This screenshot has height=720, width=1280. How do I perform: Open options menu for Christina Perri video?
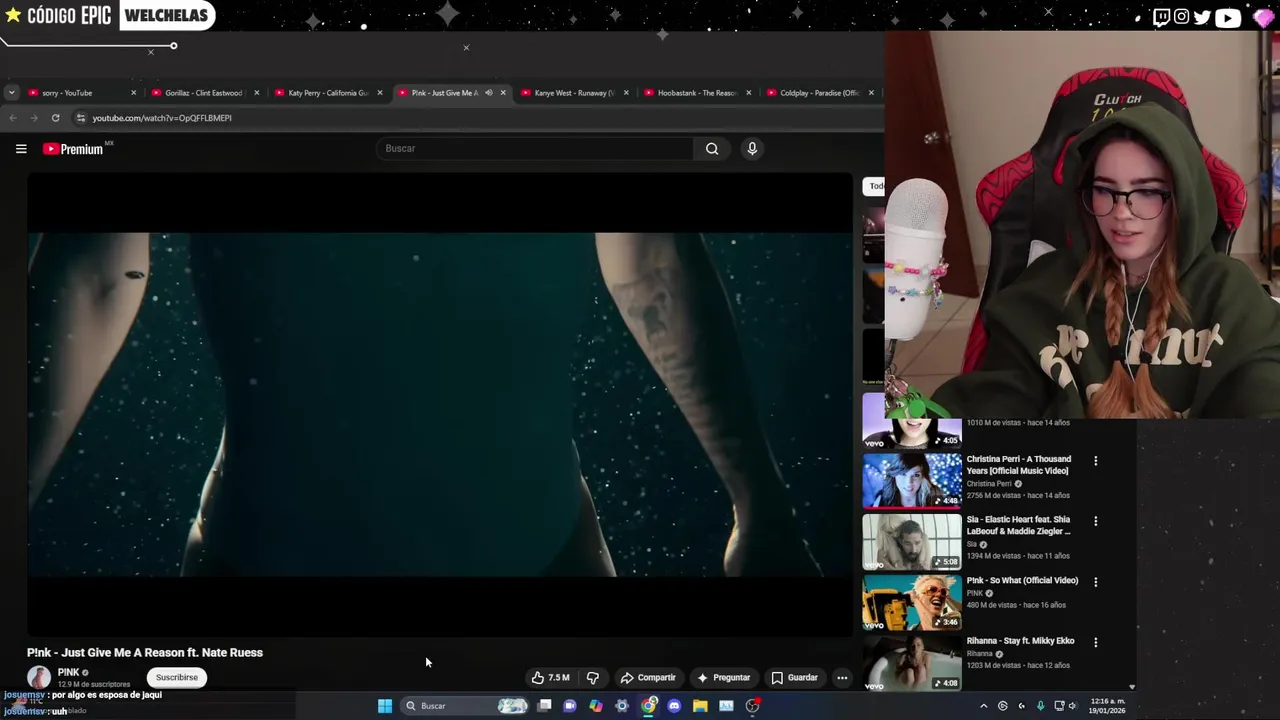tap(1095, 461)
